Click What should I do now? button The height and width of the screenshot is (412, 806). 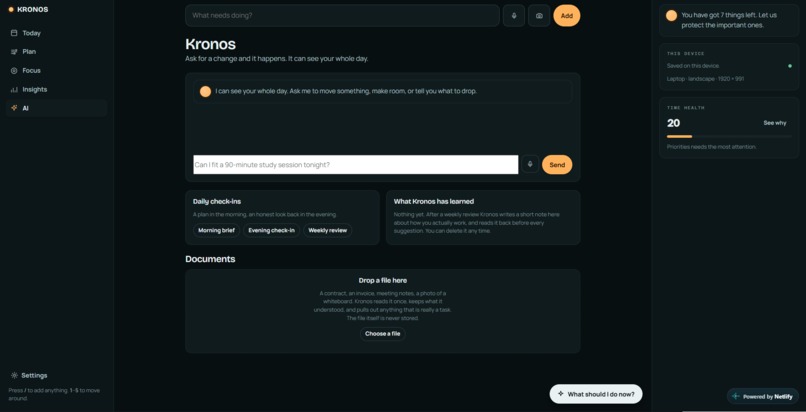596,394
